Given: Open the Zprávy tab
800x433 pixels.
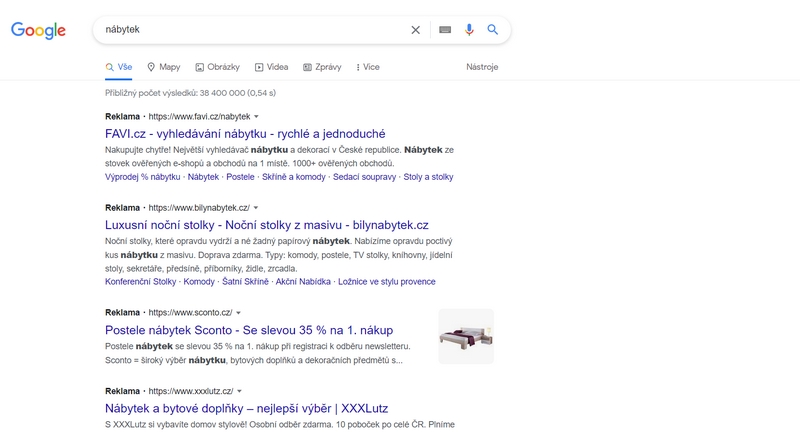Looking at the screenshot, I should [322, 67].
